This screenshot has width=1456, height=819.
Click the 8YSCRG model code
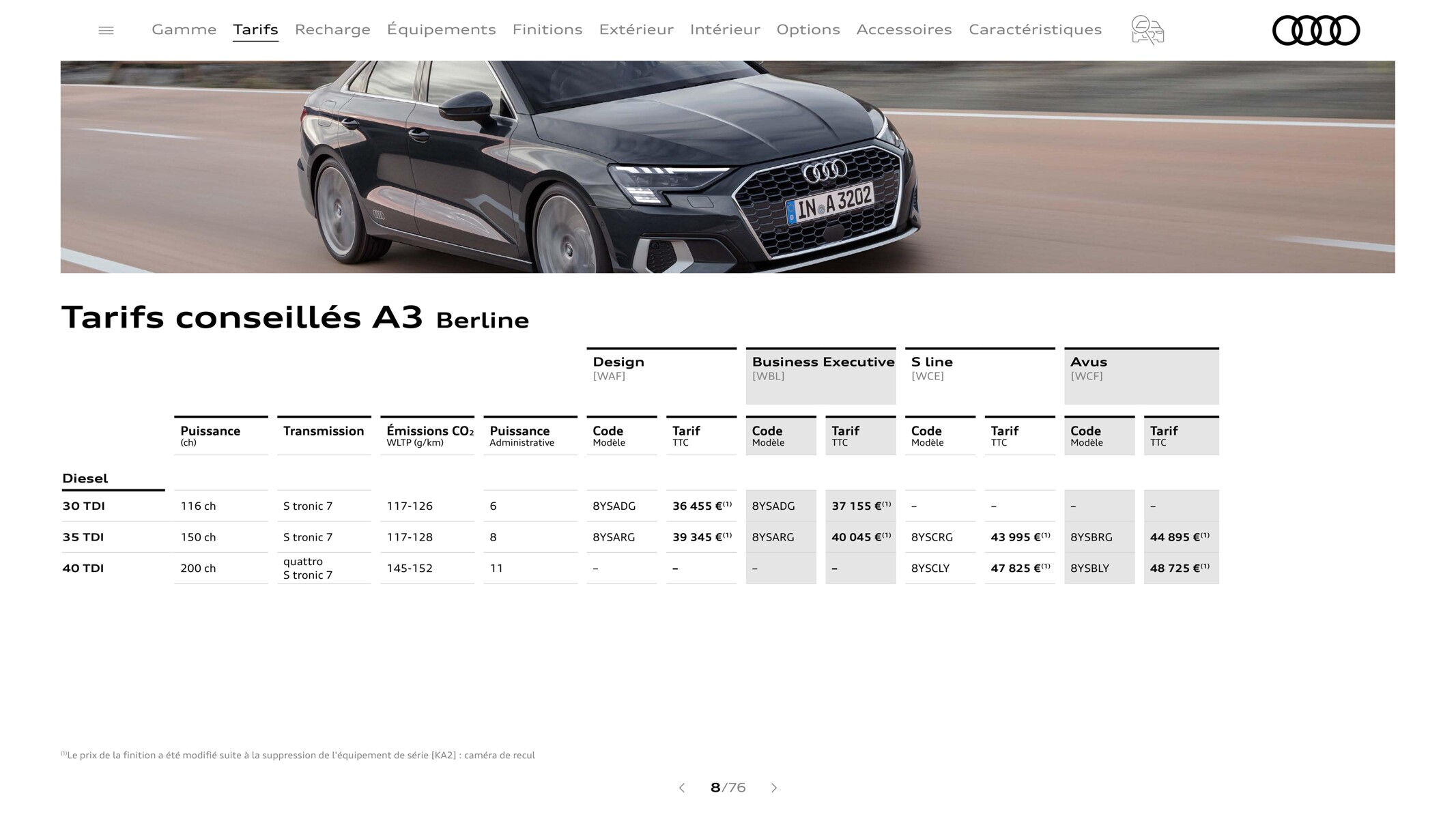pyautogui.click(x=932, y=537)
